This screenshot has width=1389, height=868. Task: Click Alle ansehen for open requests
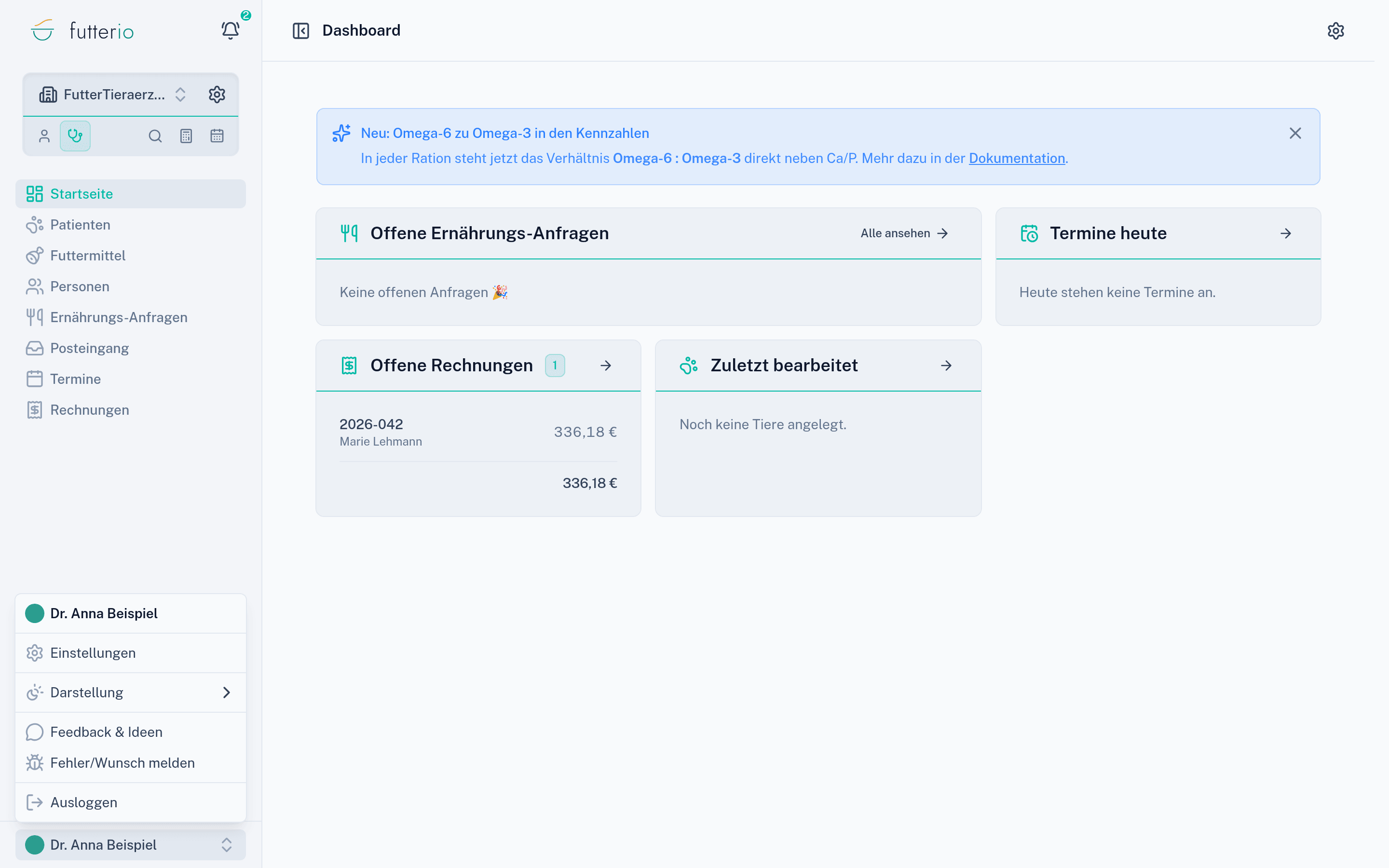(x=904, y=233)
